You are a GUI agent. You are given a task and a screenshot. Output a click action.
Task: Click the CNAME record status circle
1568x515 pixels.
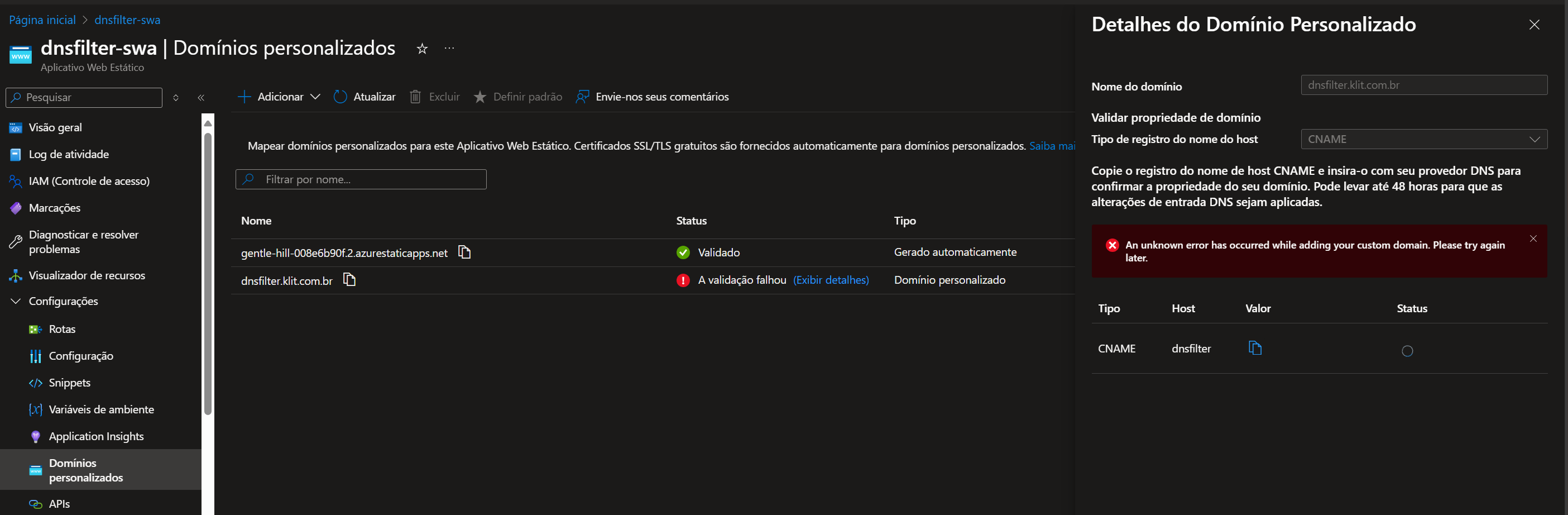(1407, 351)
